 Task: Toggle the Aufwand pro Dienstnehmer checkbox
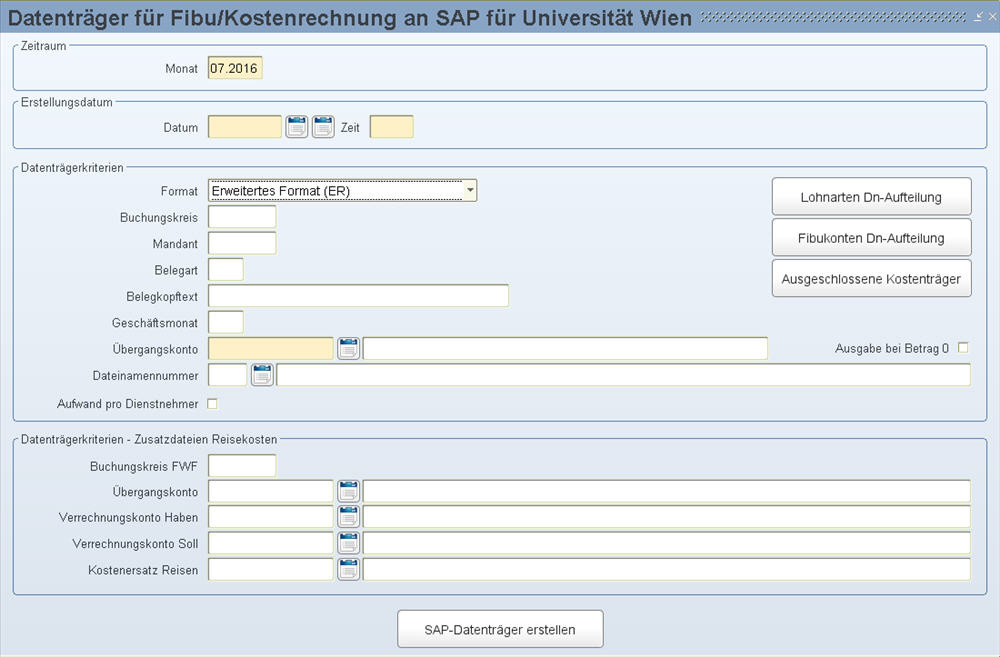click(212, 404)
